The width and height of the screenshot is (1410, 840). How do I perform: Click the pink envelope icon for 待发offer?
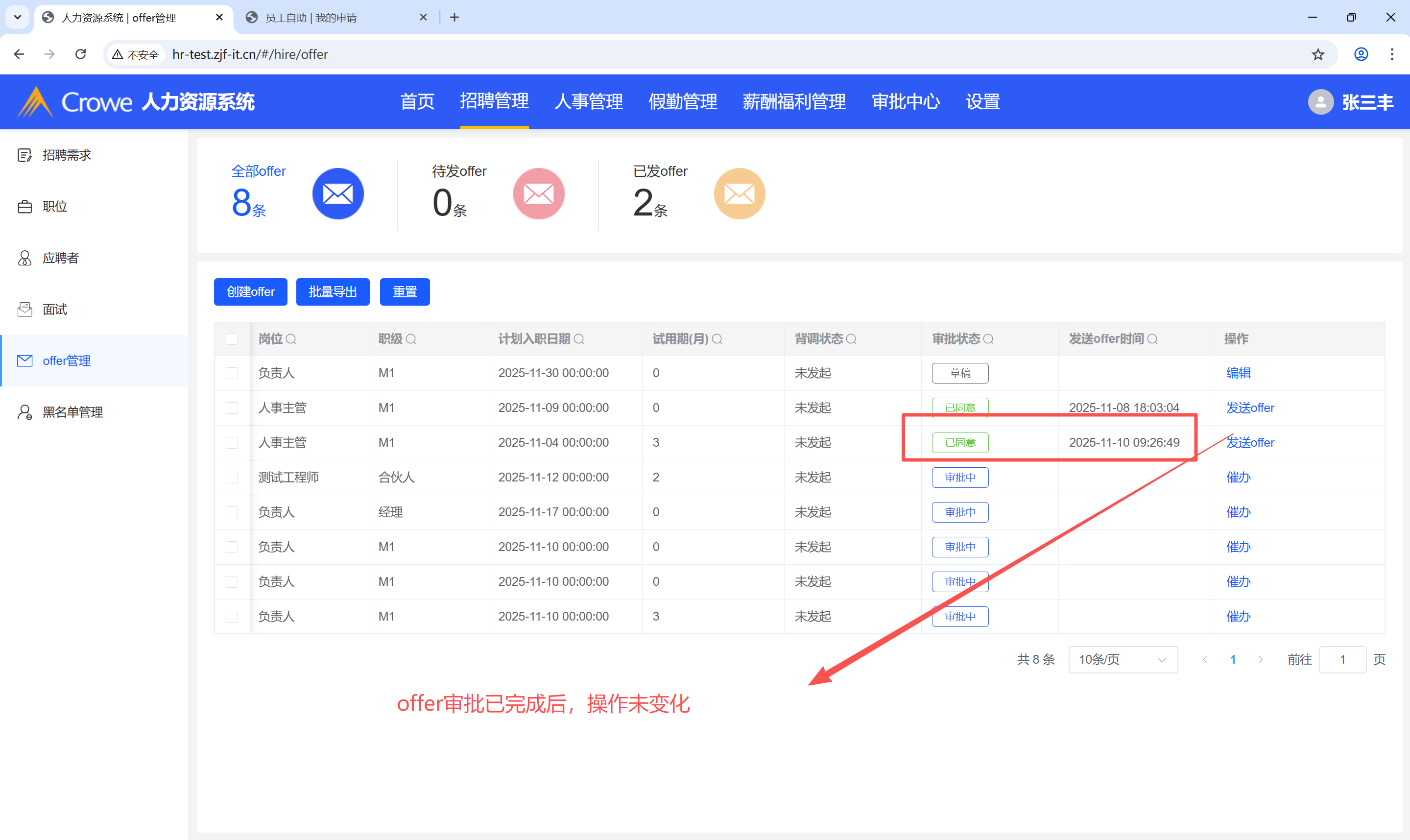click(x=538, y=194)
